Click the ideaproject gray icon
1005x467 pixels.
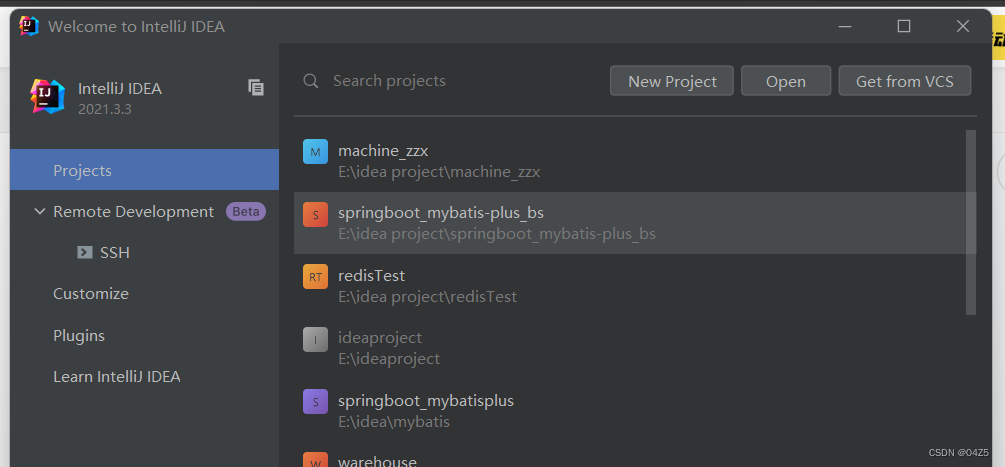[315, 340]
